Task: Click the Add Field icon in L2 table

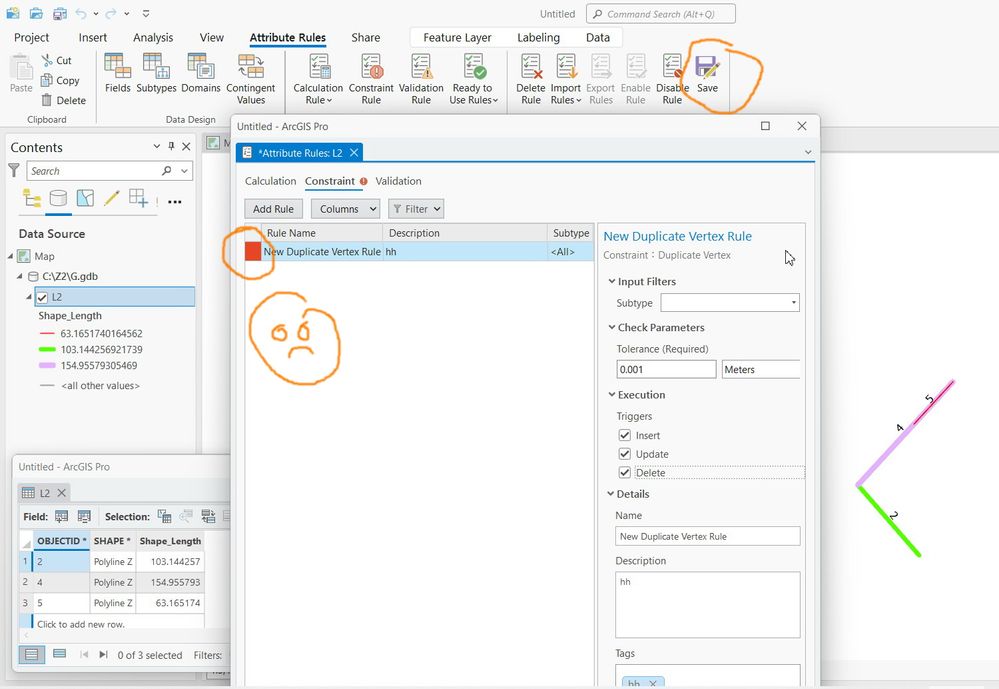Action: point(62,516)
